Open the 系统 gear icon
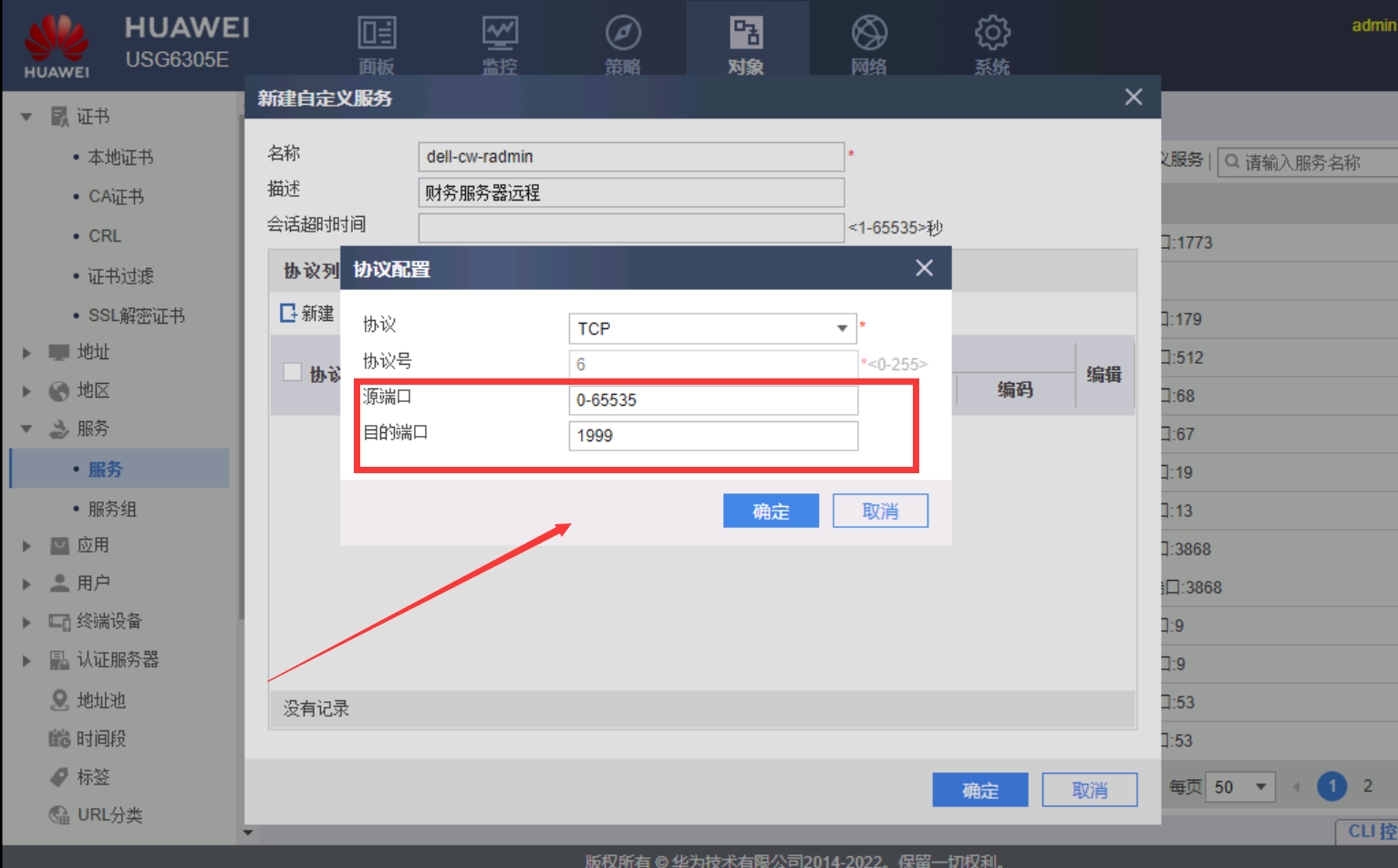 [991, 34]
